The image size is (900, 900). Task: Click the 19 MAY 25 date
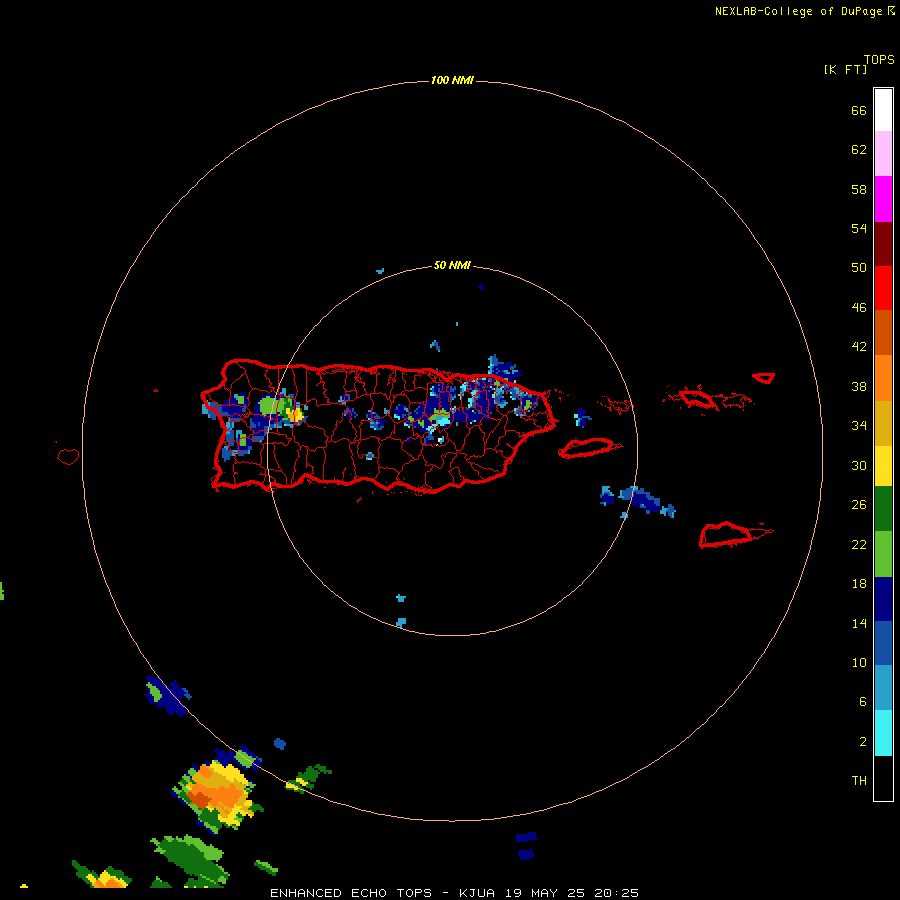[545, 893]
